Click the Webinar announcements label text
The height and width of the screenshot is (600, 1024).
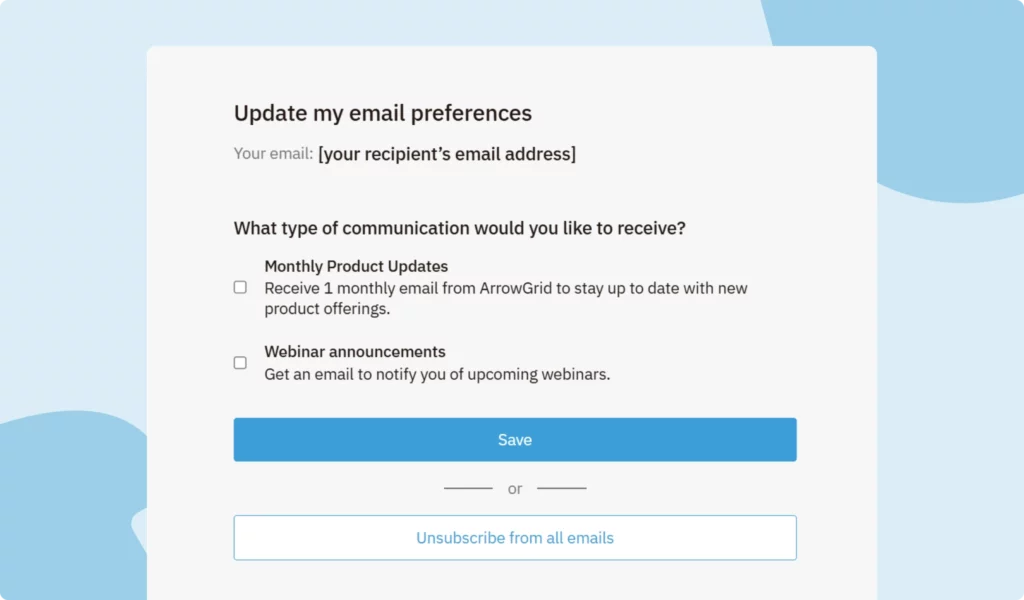coord(355,352)
